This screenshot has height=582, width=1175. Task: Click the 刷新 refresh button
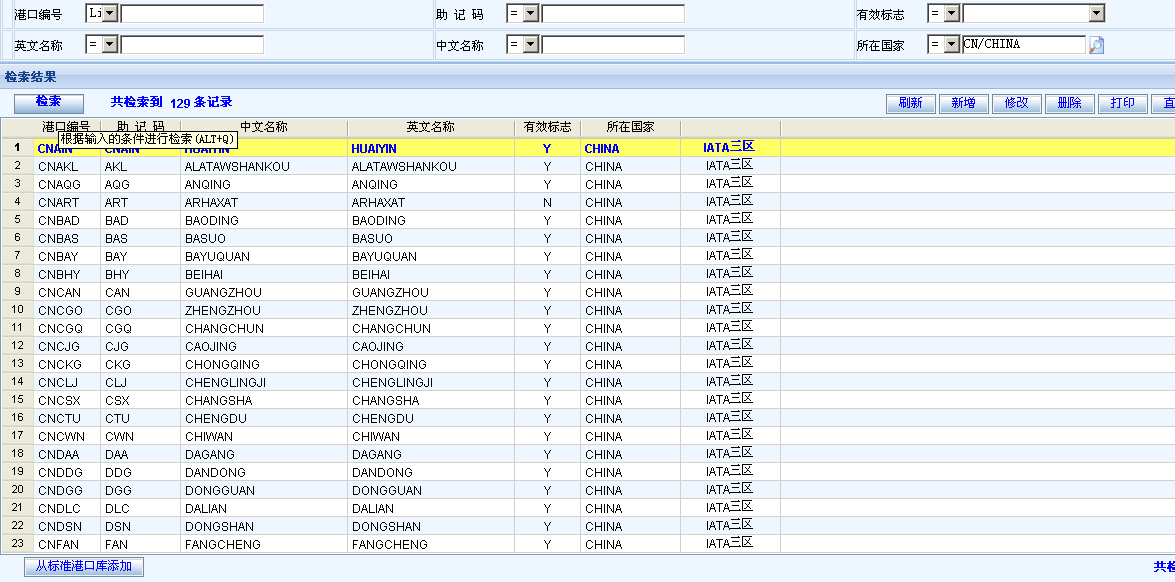tap(910, 103)
